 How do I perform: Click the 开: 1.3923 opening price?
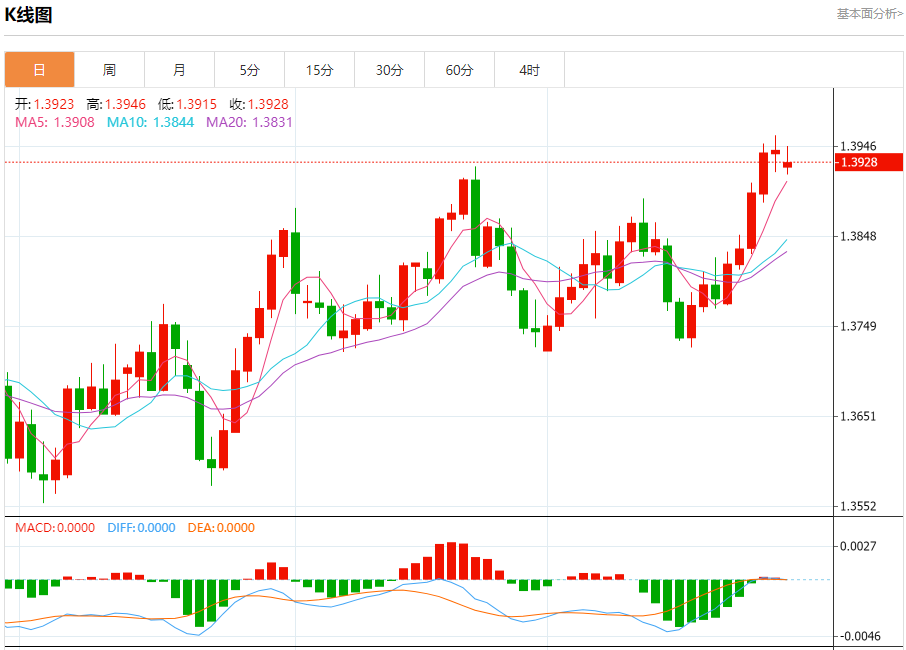pyautogui.click(x=44, y=104)
